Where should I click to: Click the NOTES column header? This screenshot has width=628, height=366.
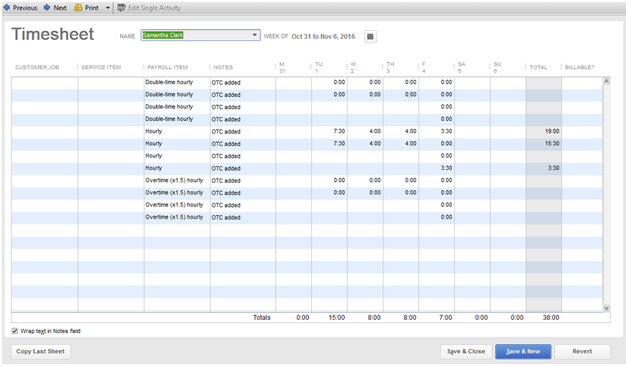tap(223, 67)
